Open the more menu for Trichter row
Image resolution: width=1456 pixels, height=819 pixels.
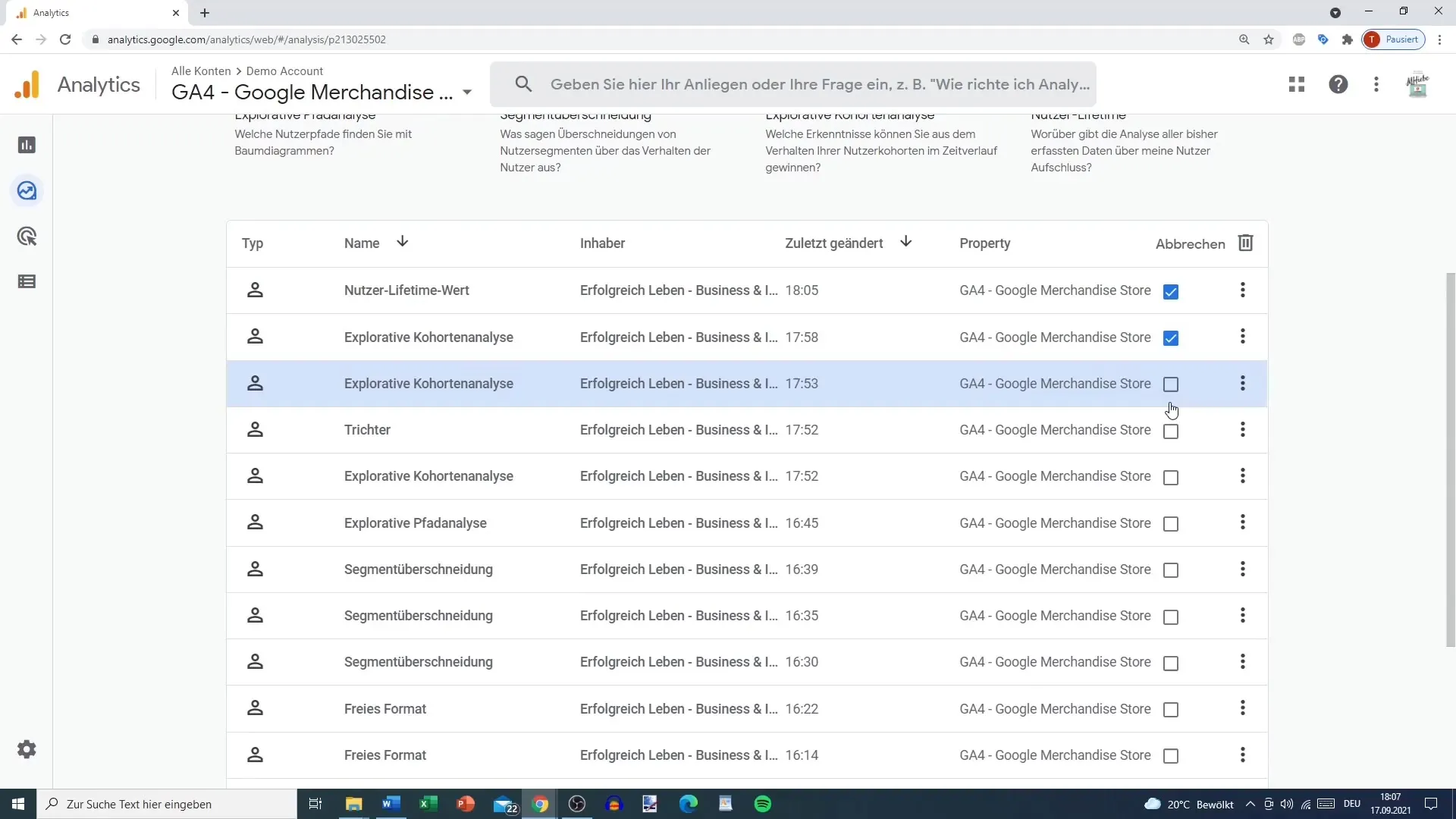[1242, 429]
